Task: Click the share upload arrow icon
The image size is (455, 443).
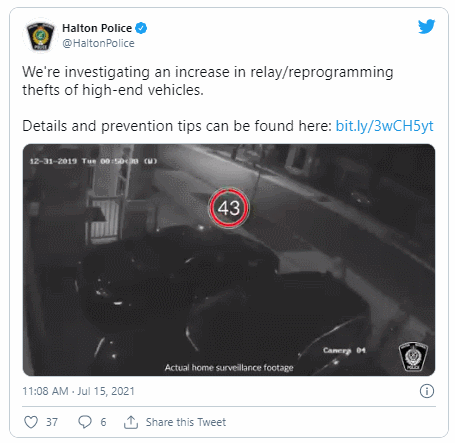Action: pos(131,422)
